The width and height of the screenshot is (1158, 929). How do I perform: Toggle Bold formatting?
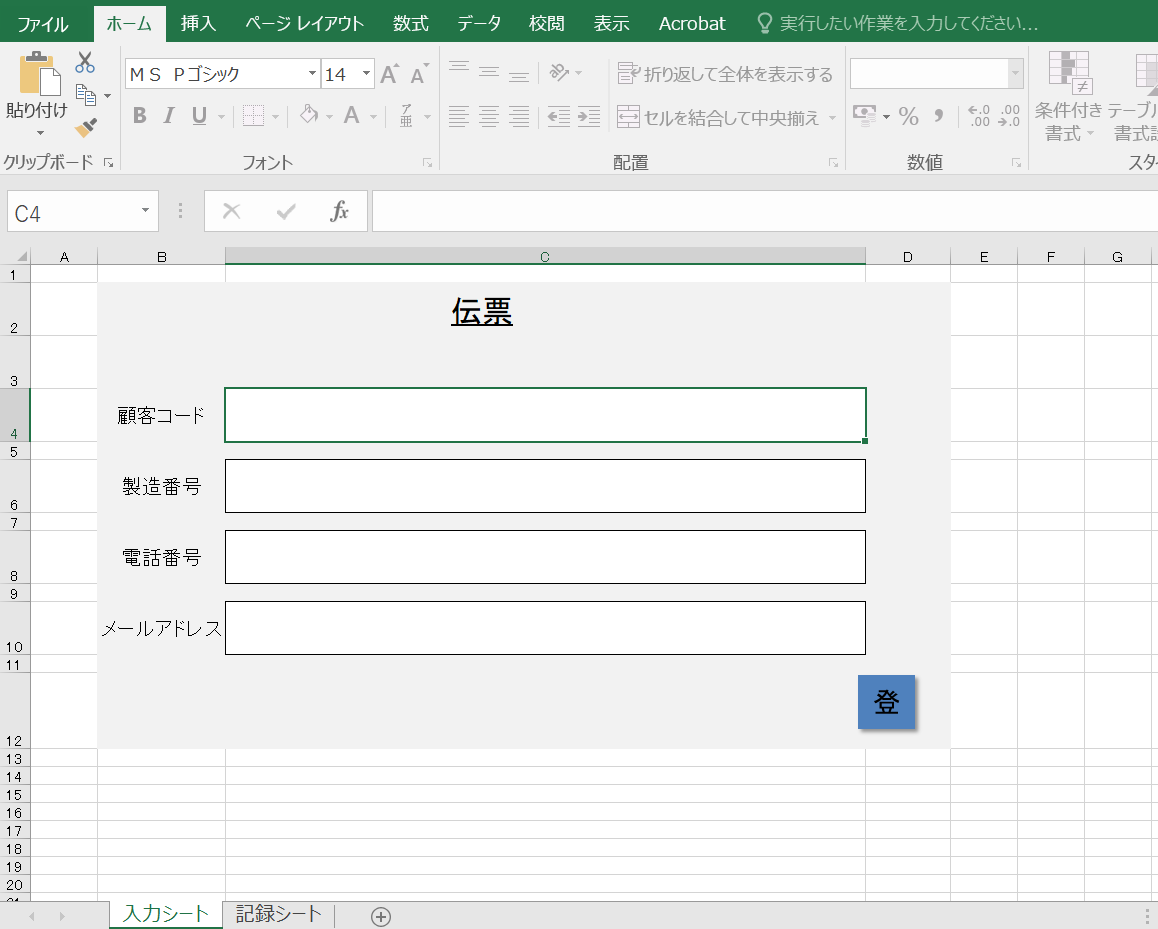click(x=139, y=117)
